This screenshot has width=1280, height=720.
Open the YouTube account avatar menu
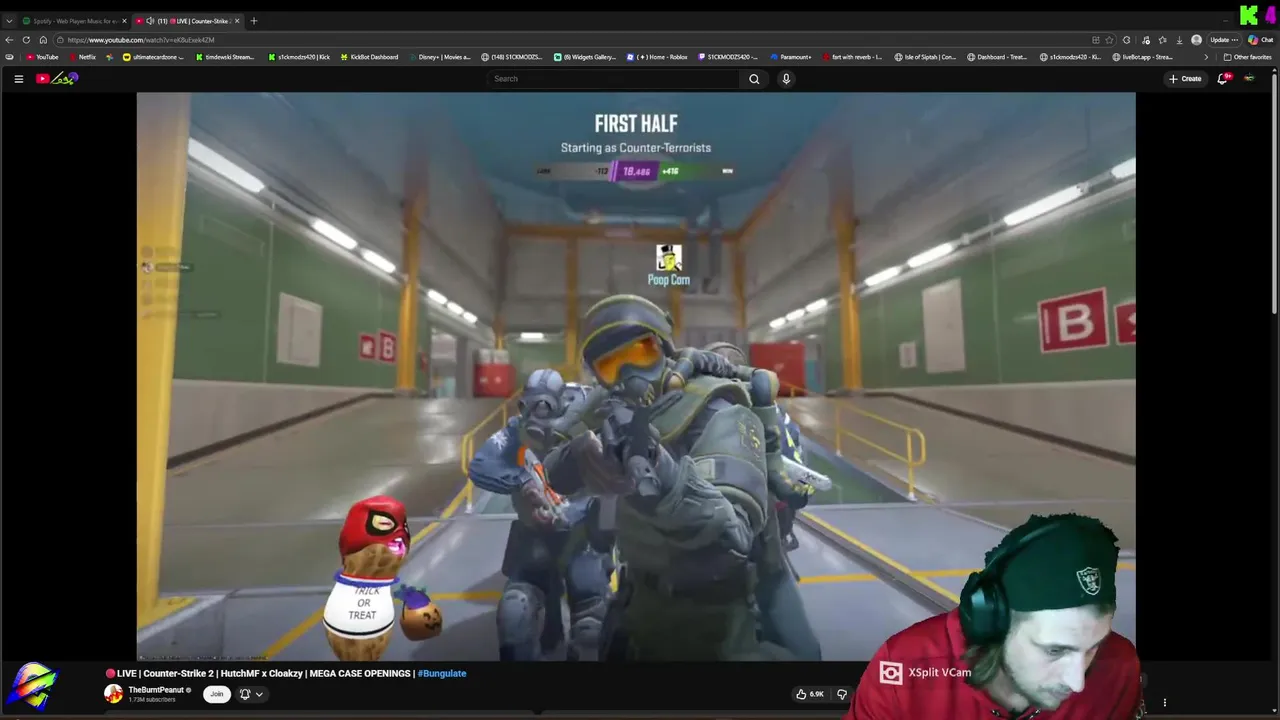point(1249,79)
